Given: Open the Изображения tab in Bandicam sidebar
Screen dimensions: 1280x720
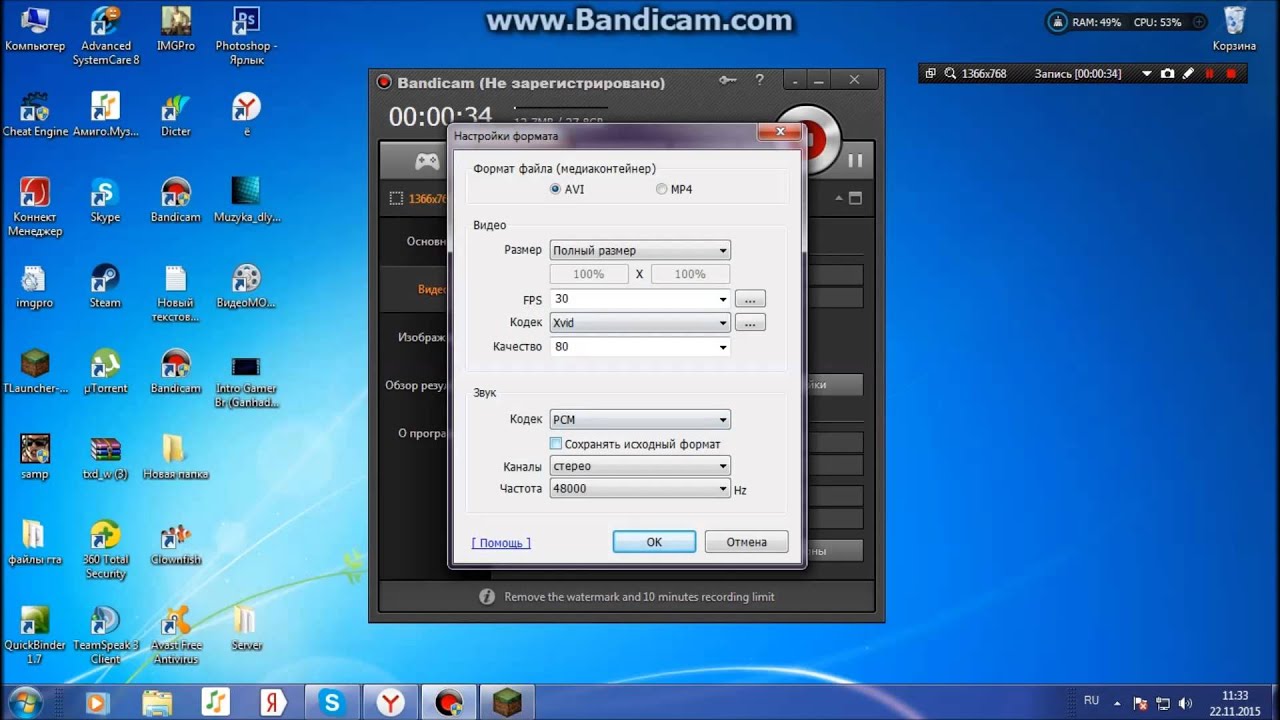Looking at the screenshot, I should tap(421, 337).
